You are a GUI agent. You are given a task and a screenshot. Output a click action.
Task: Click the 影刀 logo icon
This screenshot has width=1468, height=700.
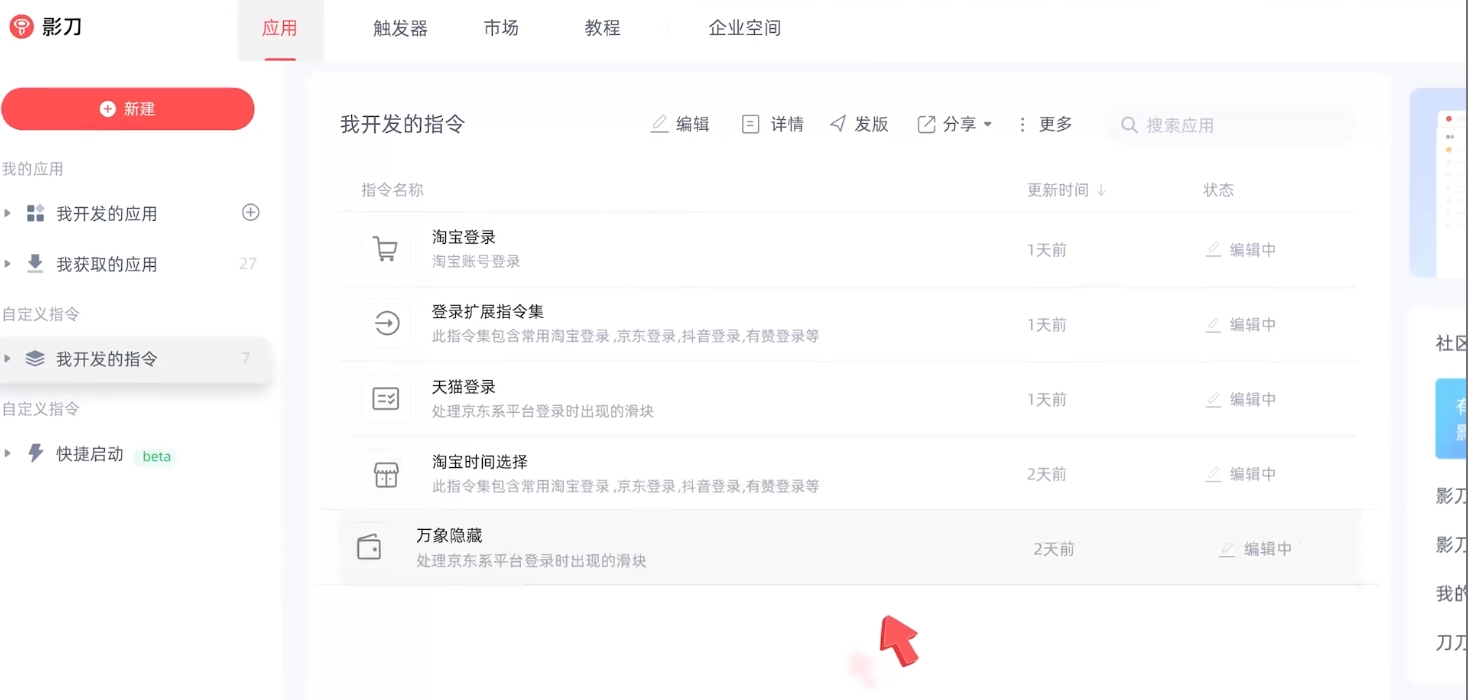[x=21, y=27]
